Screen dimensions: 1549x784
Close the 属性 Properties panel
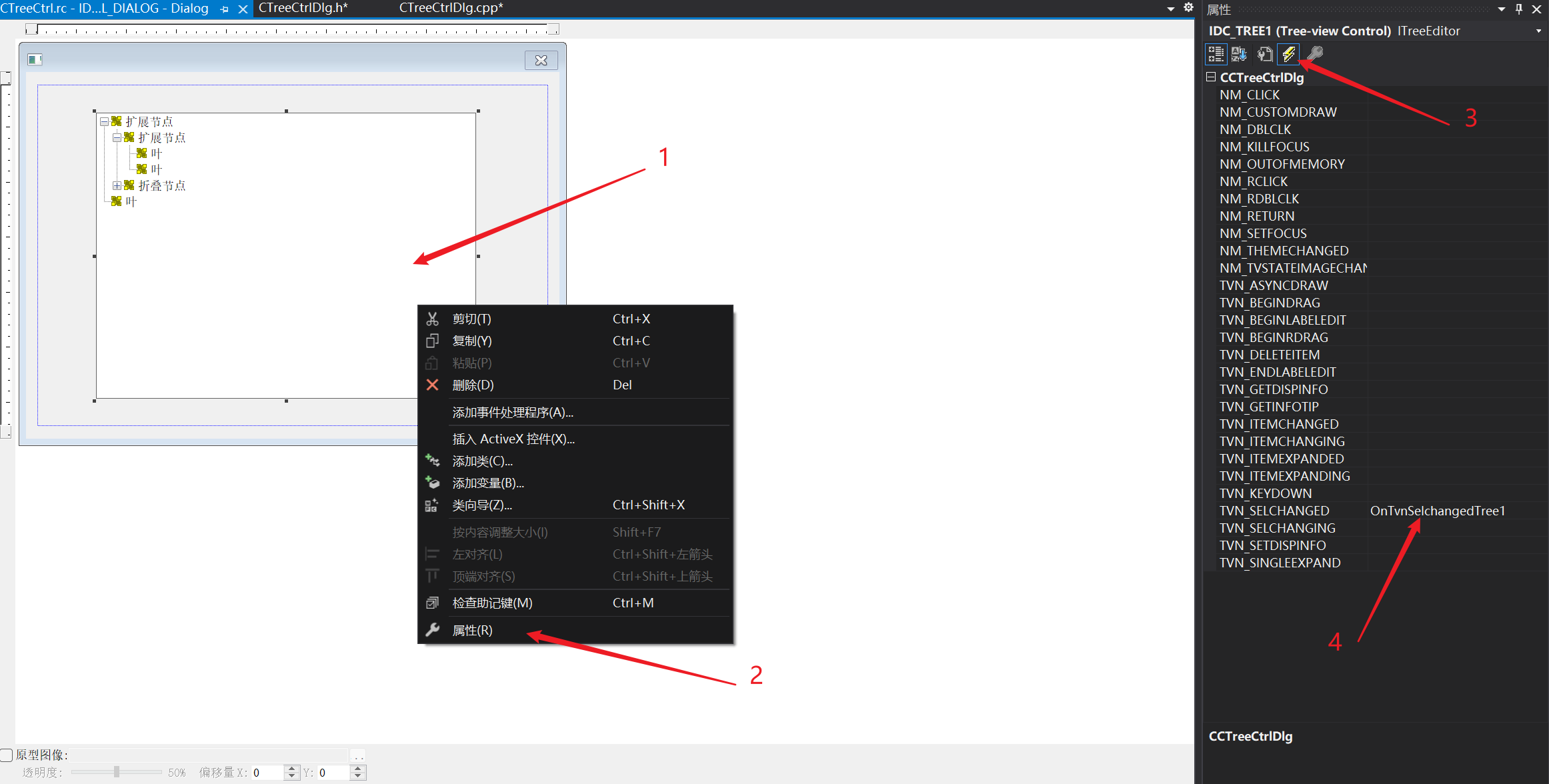(x=1537, y=9)
